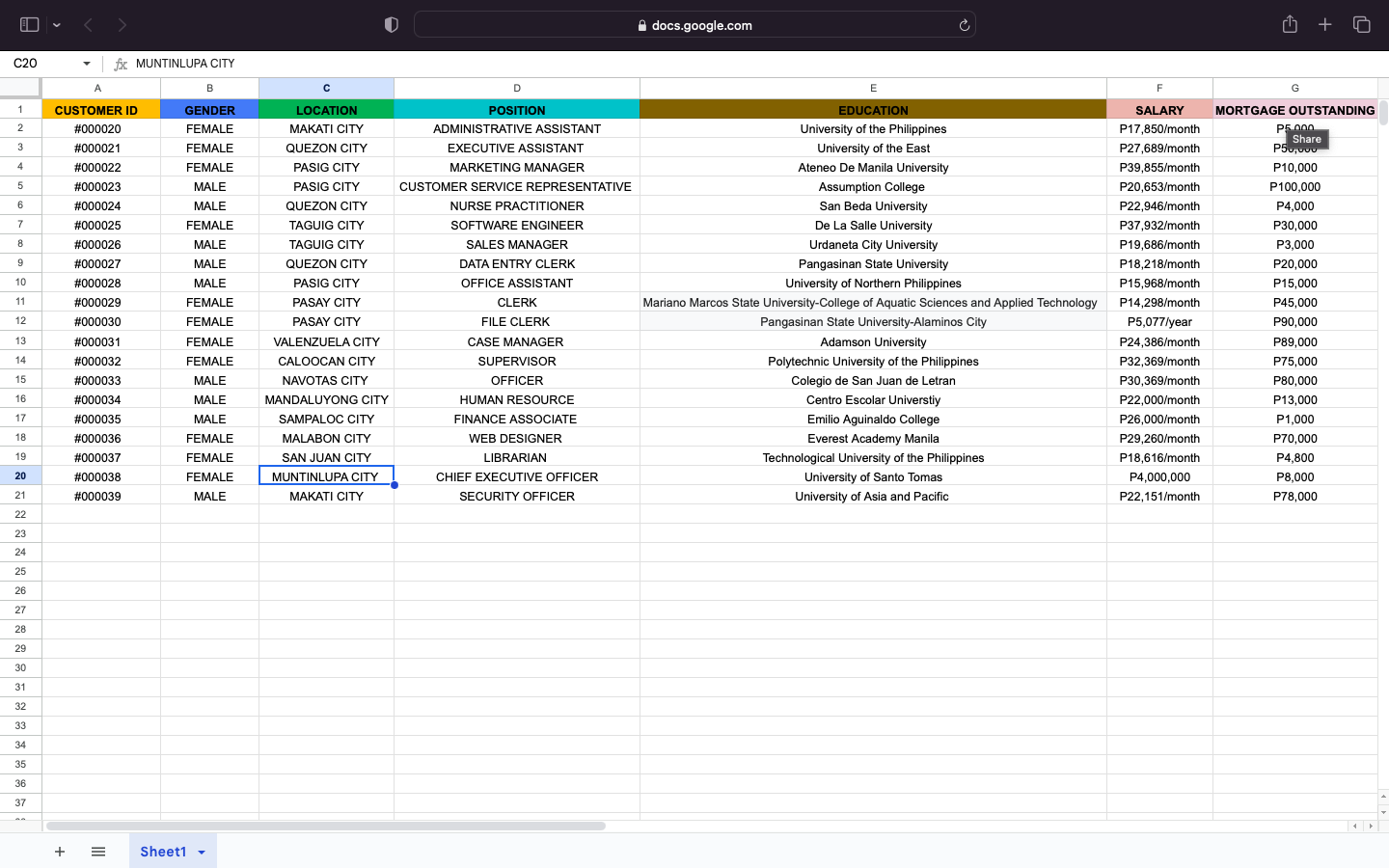Viewport: 1389px width, 868px height.
Task: Go back with the Safari back arrow
Action: pos(88,25)
